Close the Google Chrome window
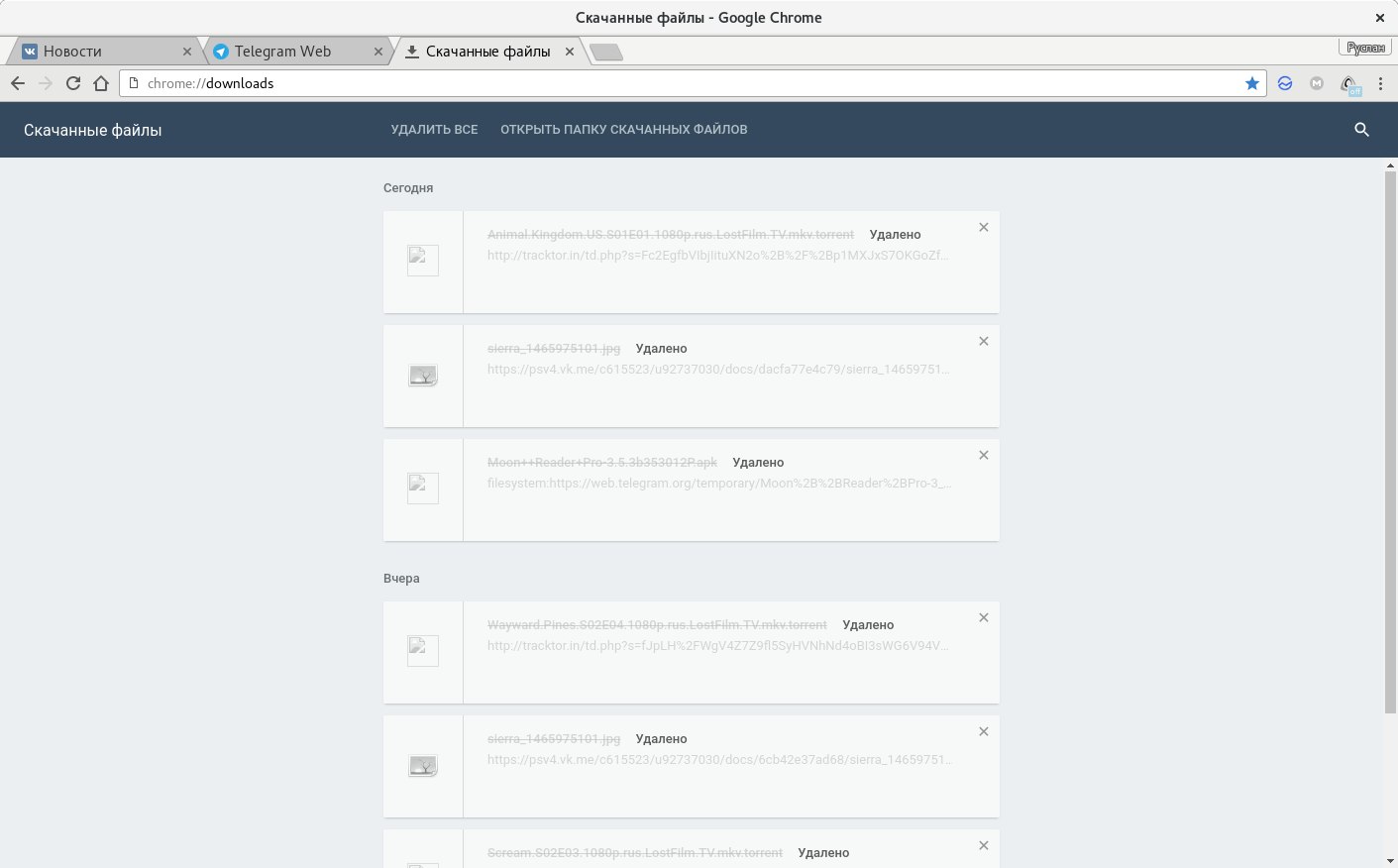The height and width of the screenshot is (868, 1398). point(1380,18)
